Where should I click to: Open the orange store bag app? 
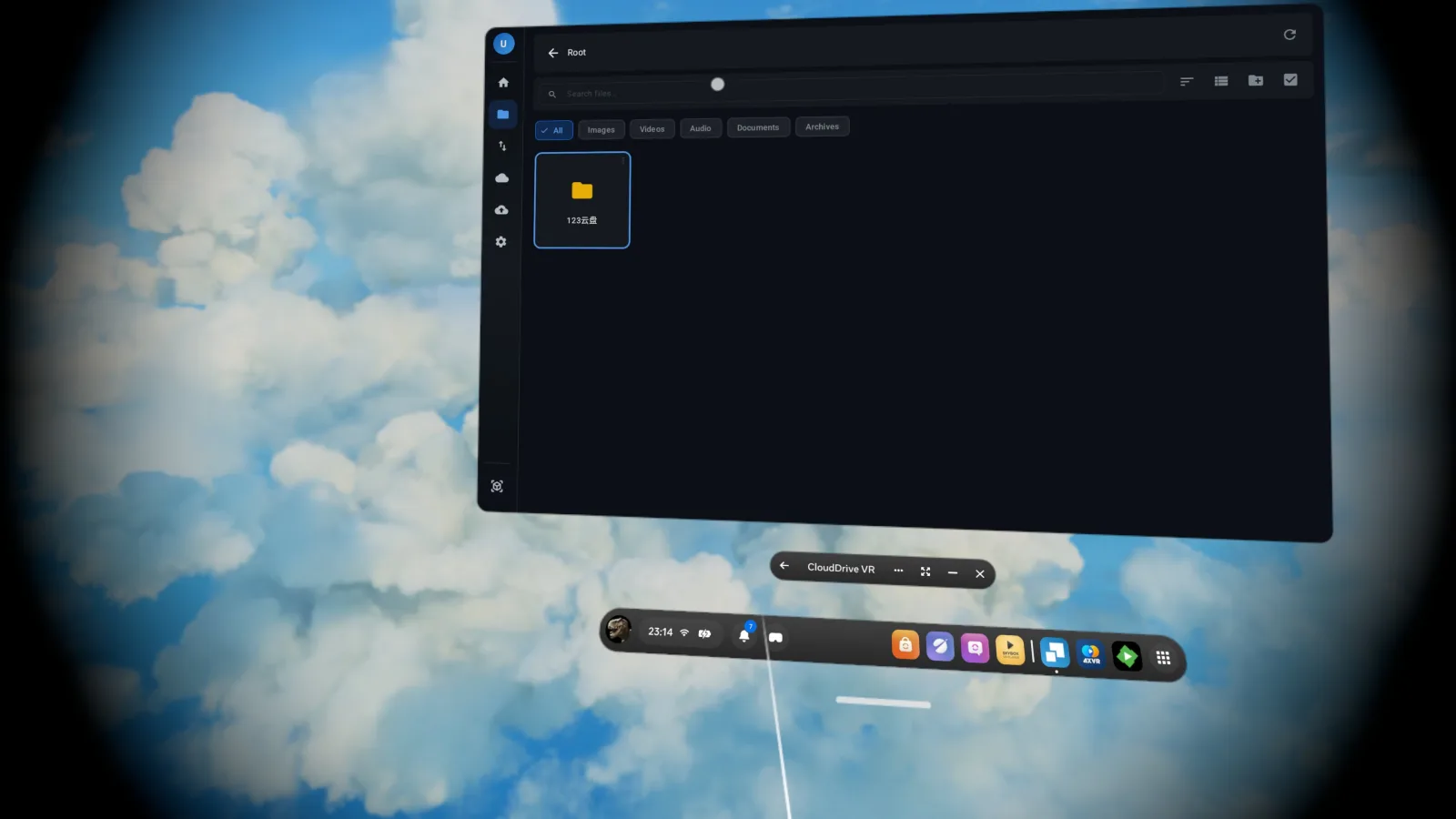905,645
